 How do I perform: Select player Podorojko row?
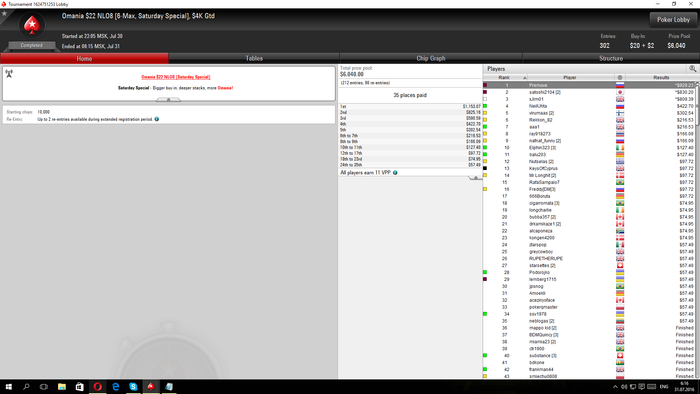point(589,272)
